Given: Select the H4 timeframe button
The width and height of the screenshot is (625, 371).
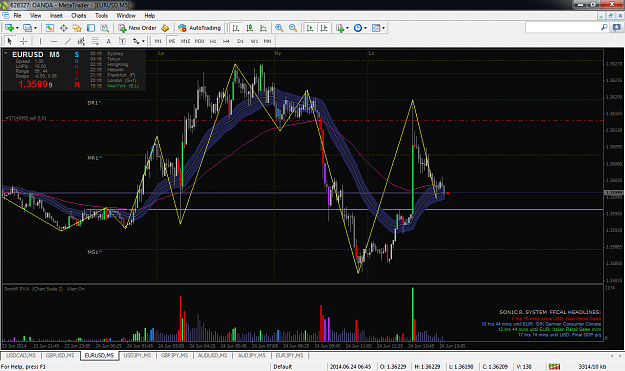Looking at the screenshot, I should [x=226, y=41].
